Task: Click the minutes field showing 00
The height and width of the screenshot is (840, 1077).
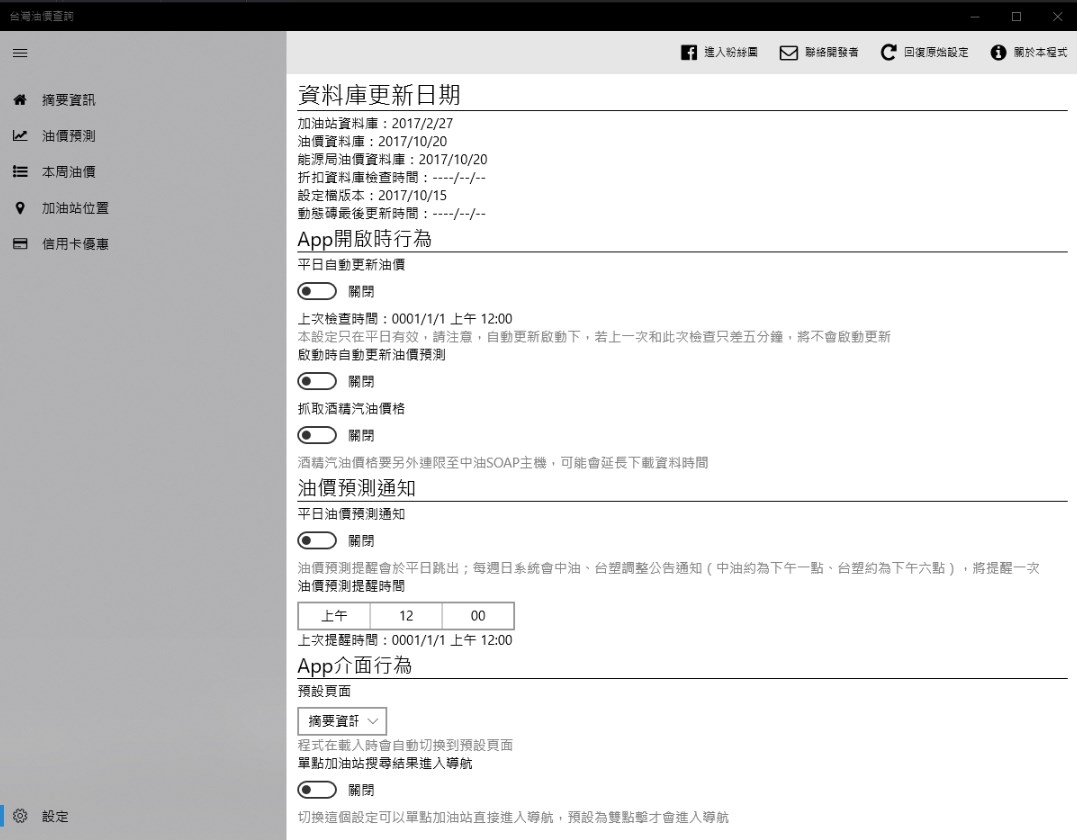Action: pyautogui.click(x=477, y=615)
